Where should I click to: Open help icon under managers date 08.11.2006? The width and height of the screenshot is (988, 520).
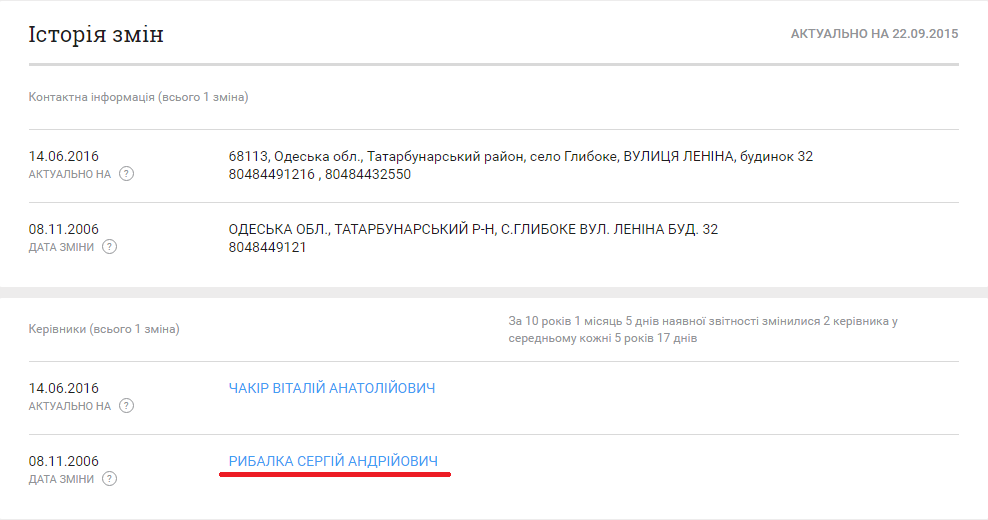(x=110, y=479)
